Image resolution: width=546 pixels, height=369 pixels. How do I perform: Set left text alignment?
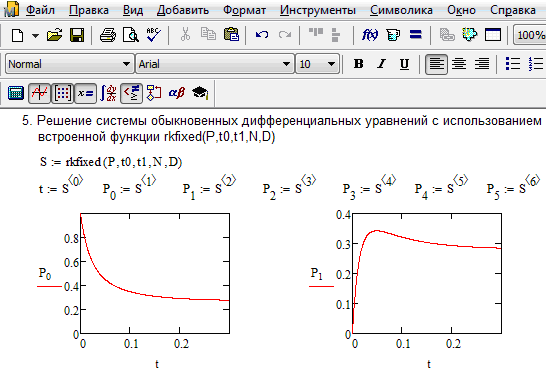click(436, 64)
